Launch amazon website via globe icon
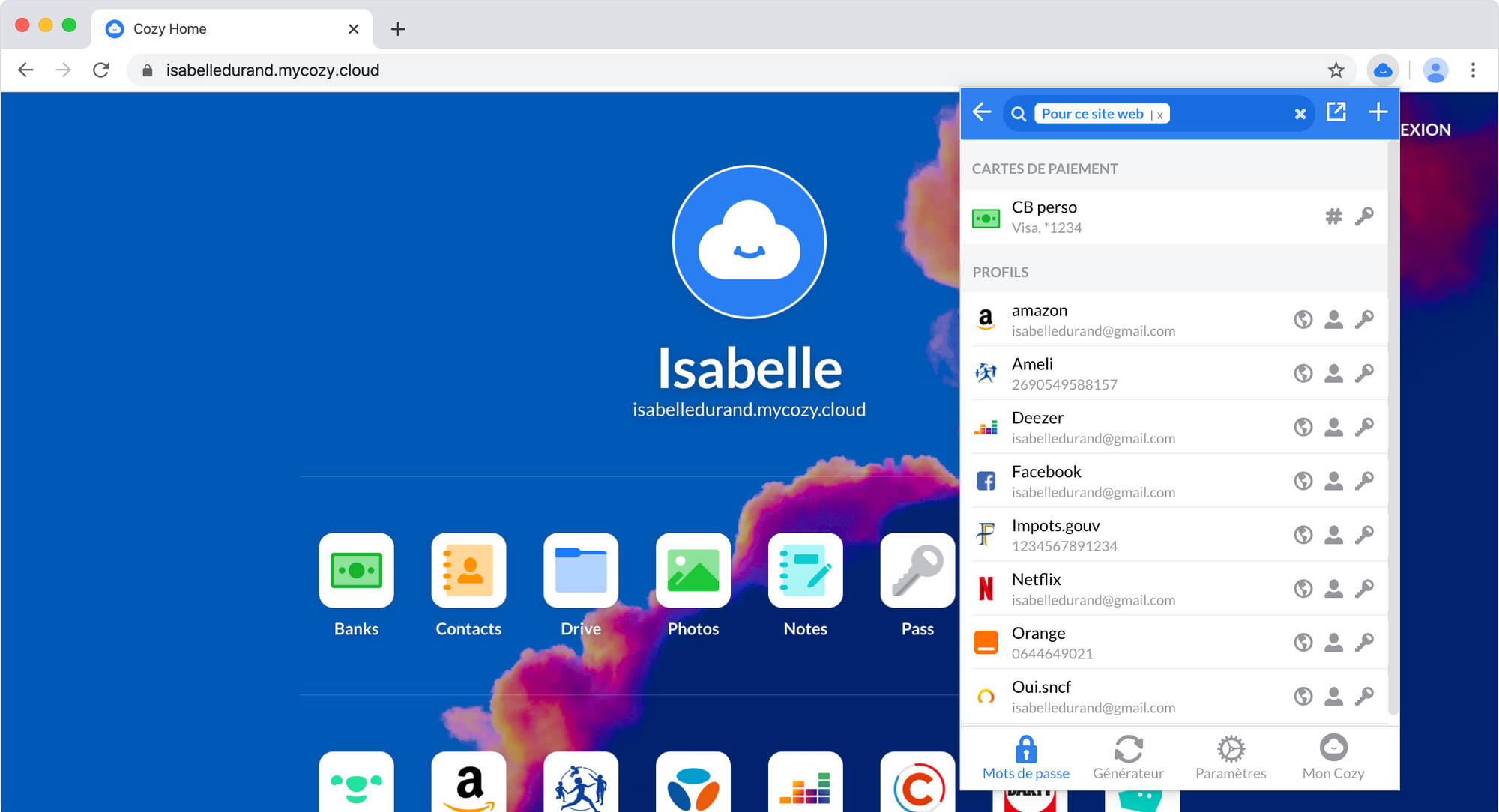 click(x=1303, y=320)
